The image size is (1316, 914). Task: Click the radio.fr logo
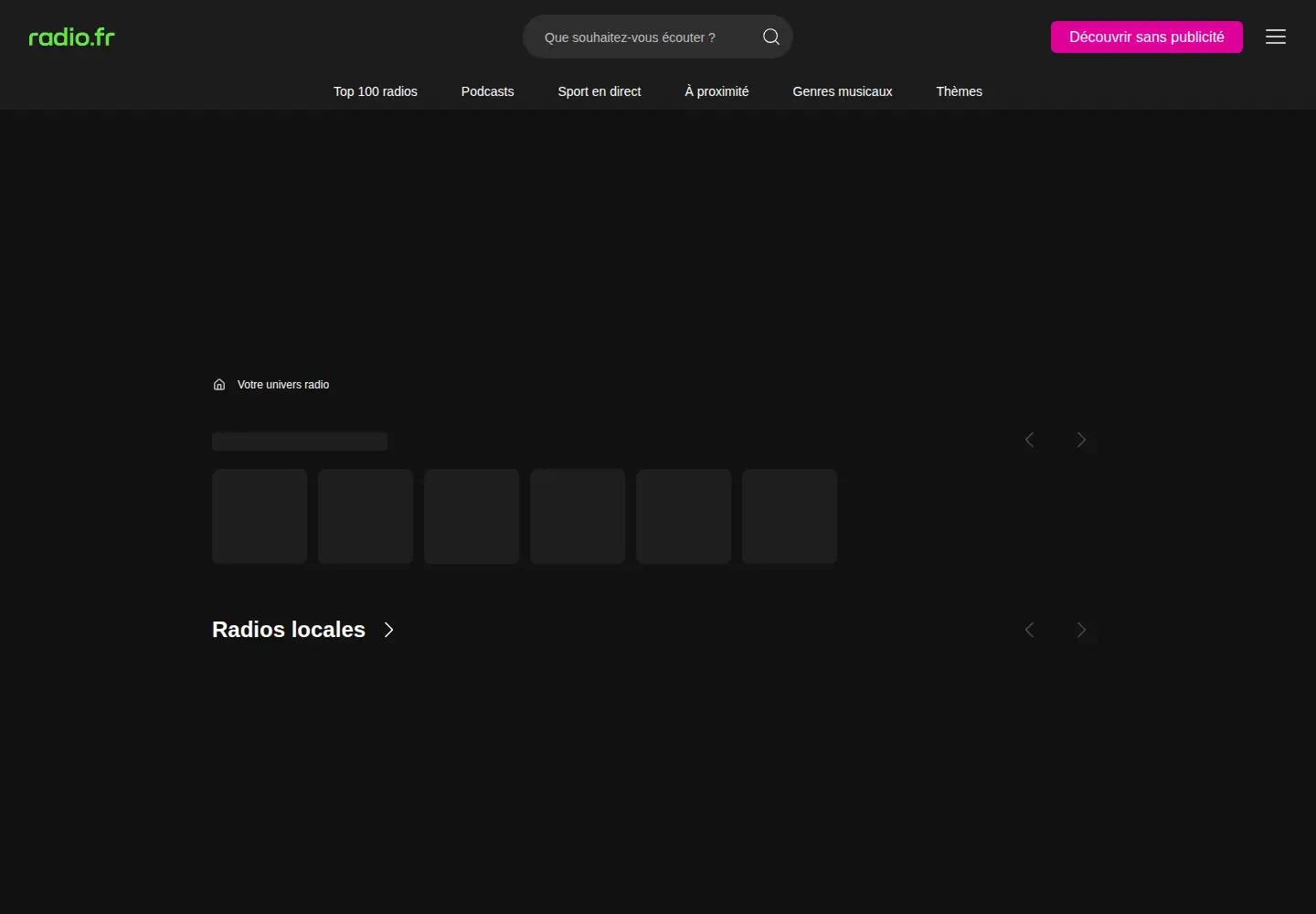pos(71,37)
